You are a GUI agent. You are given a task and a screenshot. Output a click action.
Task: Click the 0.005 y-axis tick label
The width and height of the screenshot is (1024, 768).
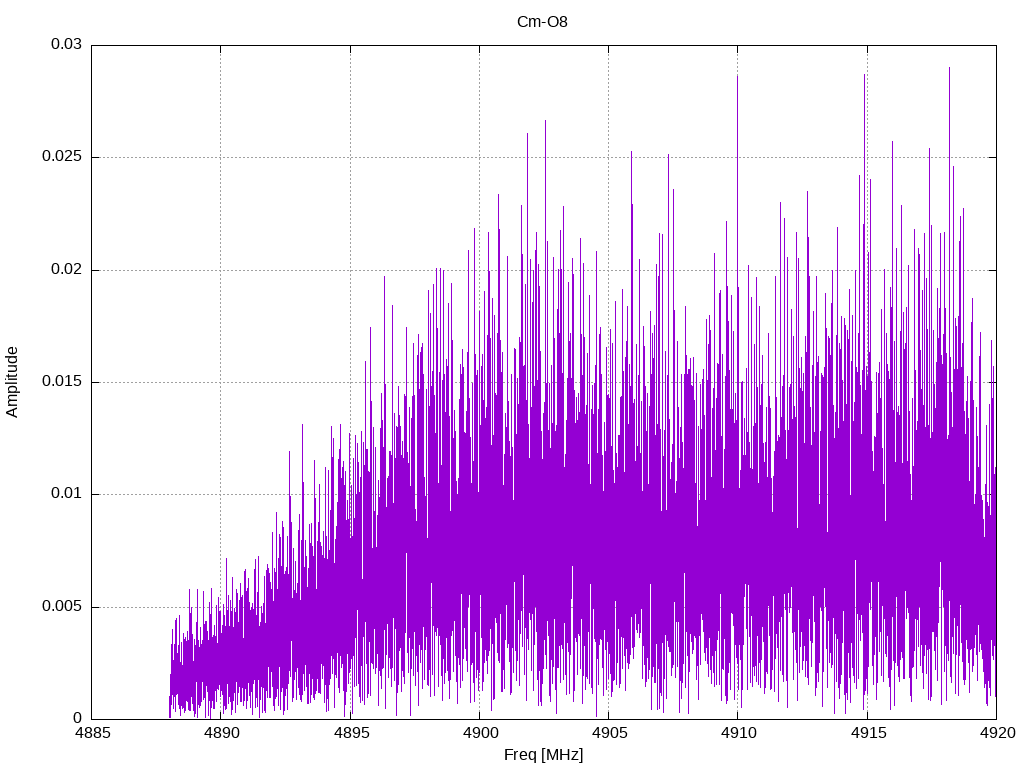pyautogui.click(x=62, y=606)
